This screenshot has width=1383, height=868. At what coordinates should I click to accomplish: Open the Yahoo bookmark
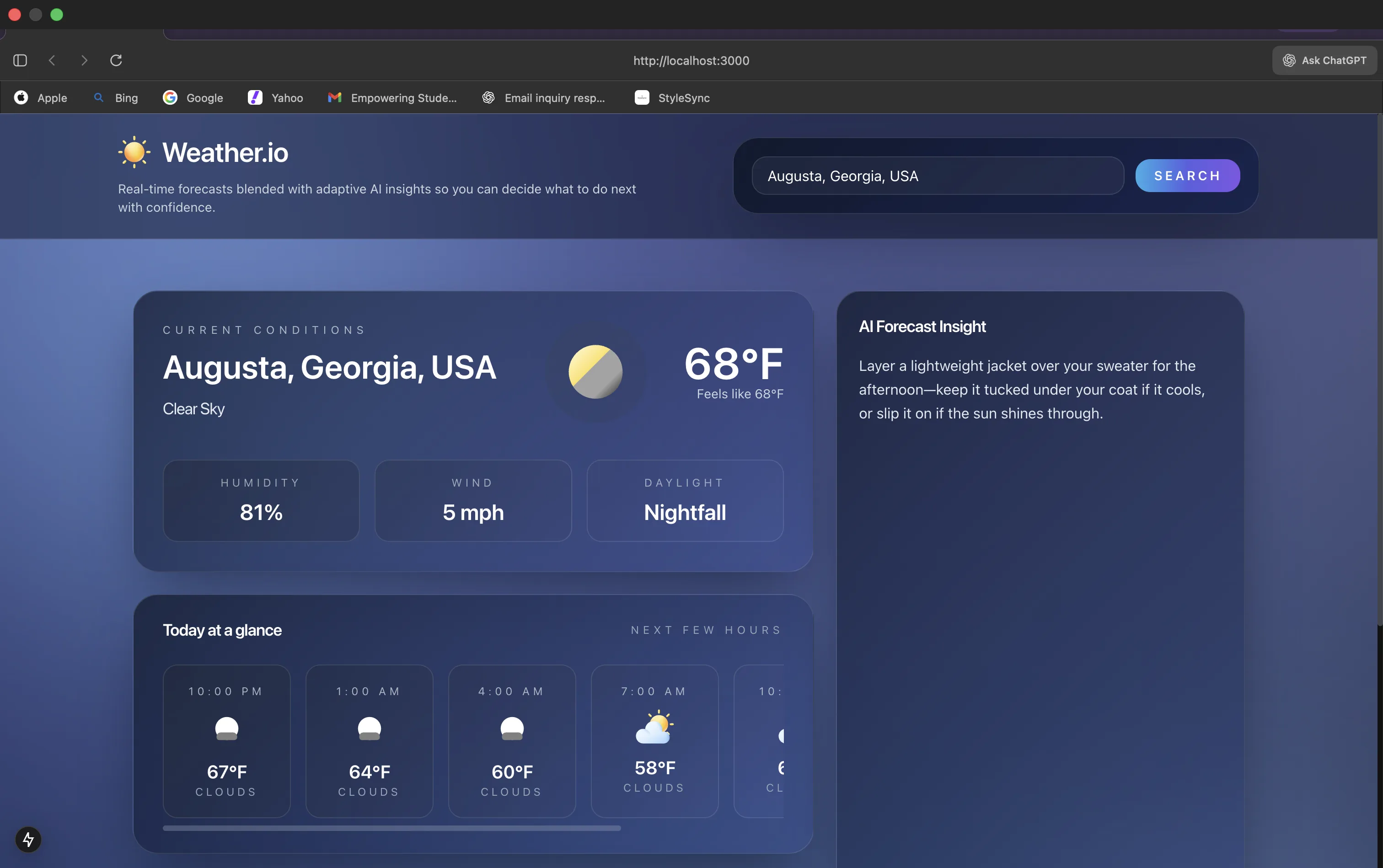point(275,97)
